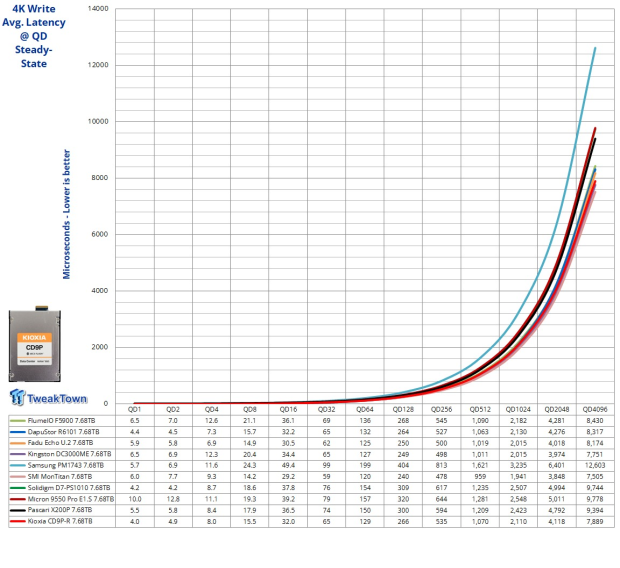Select SMI MonTitan's QD4096 value '7,505'
620x568 pixels.
click(x=595, y=477)
